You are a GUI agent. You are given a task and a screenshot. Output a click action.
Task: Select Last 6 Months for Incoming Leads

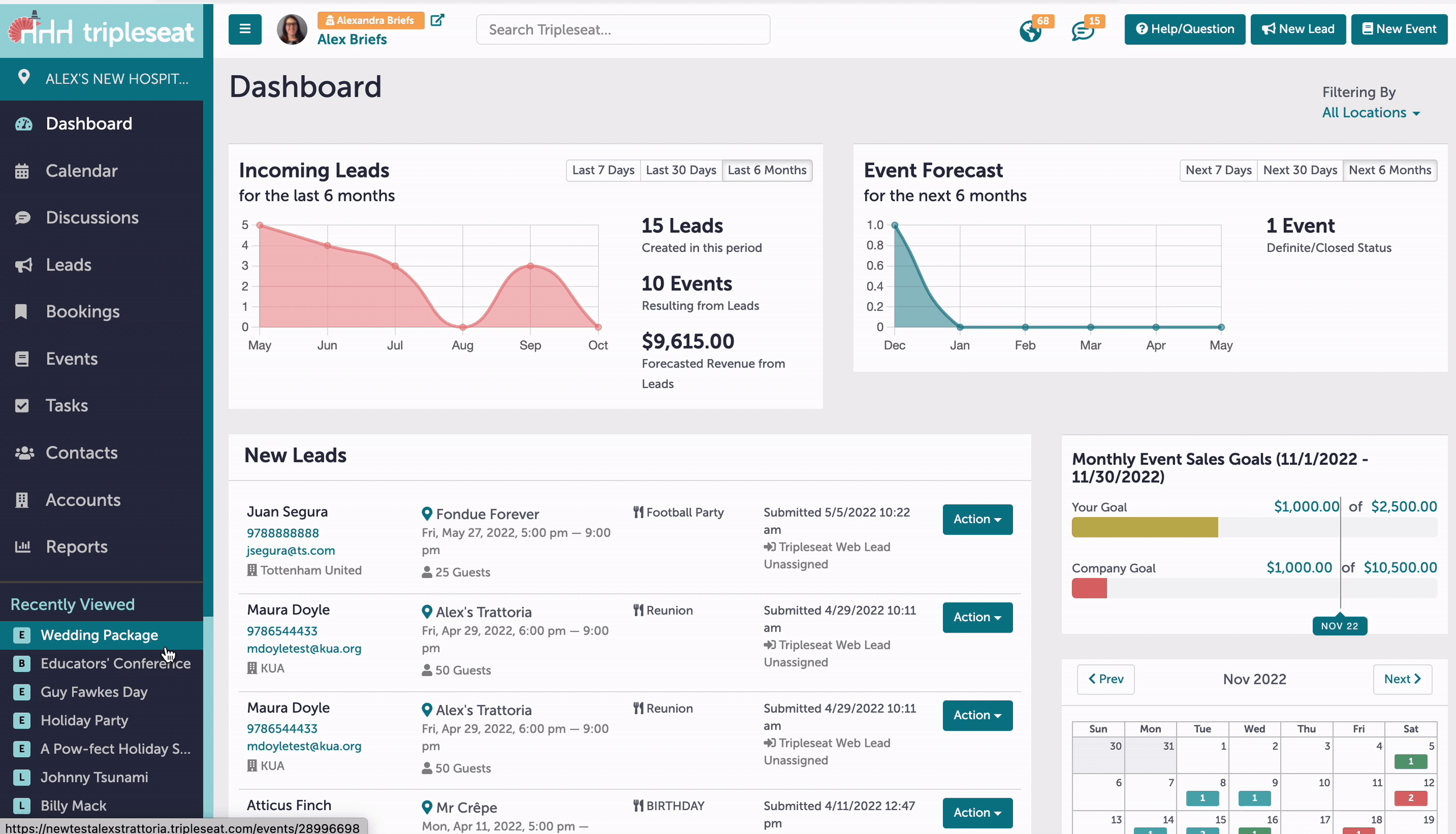[767, 170]
